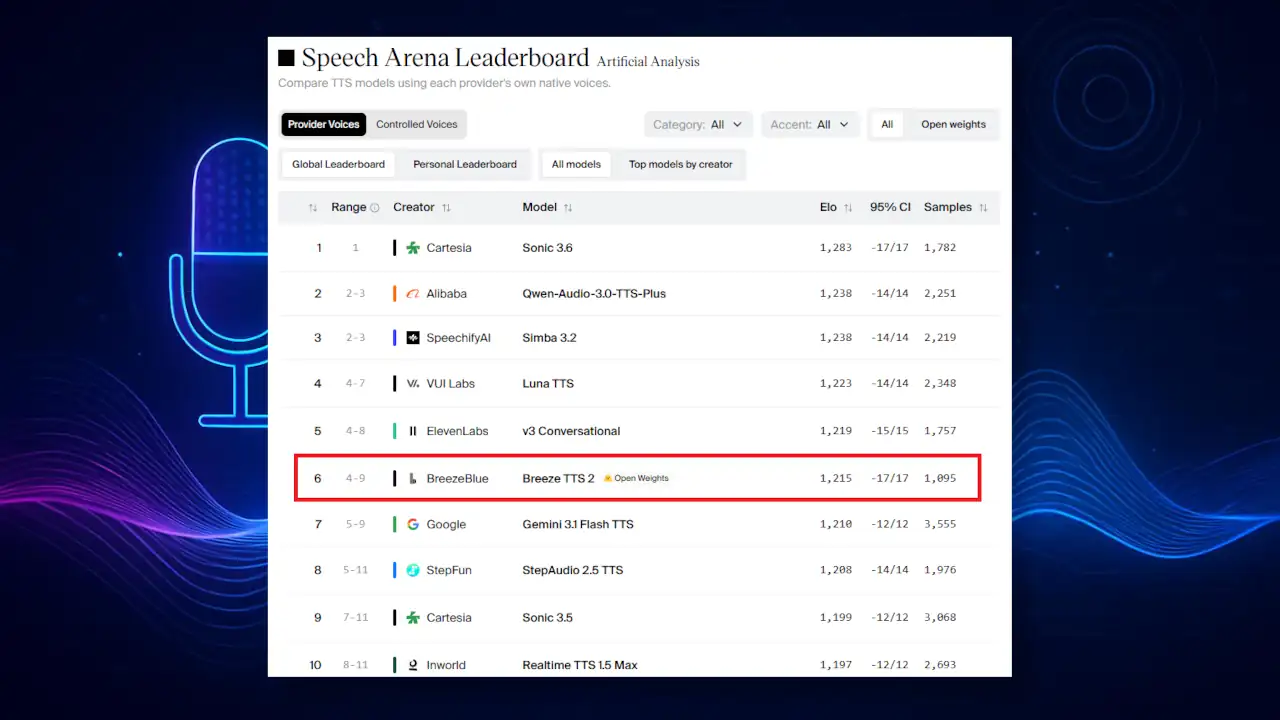Open the Accent dropdown
Screen dimensions: 1280x720
tap(810, 125)
